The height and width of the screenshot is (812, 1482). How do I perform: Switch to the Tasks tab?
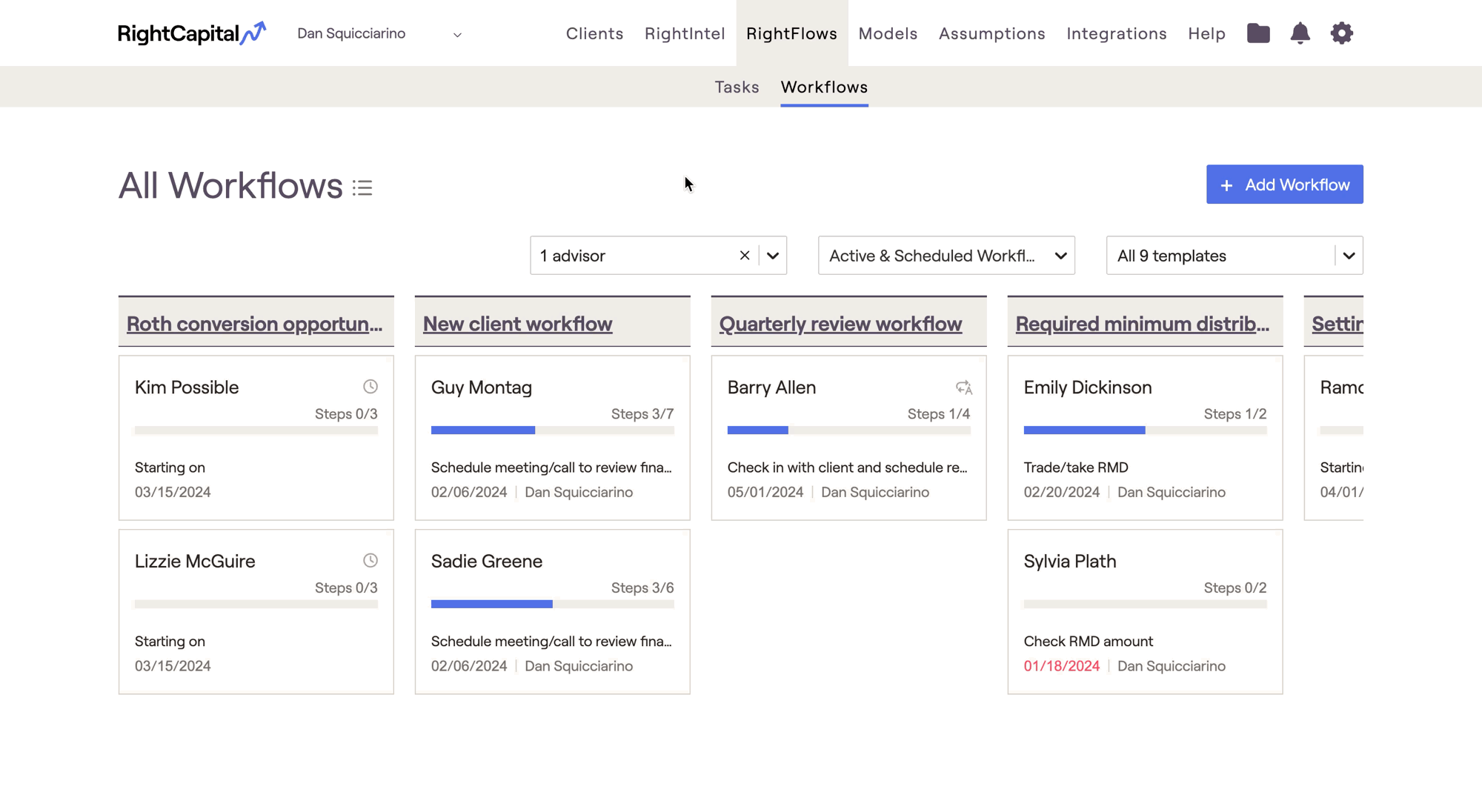(x=737, y=87)
